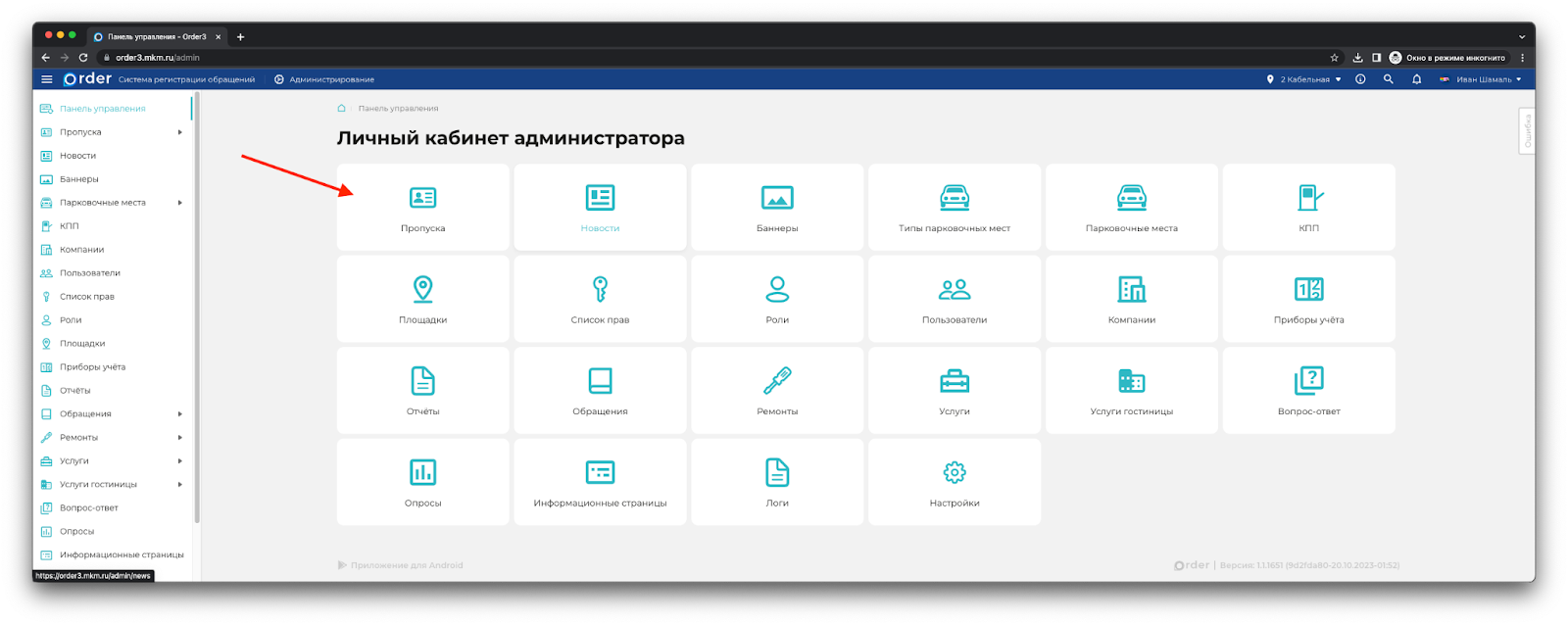Image resolution: width=1568 pixels, height=625 pixels.
Task: Open the Пропуска tile icon
Action: [422, 199]
